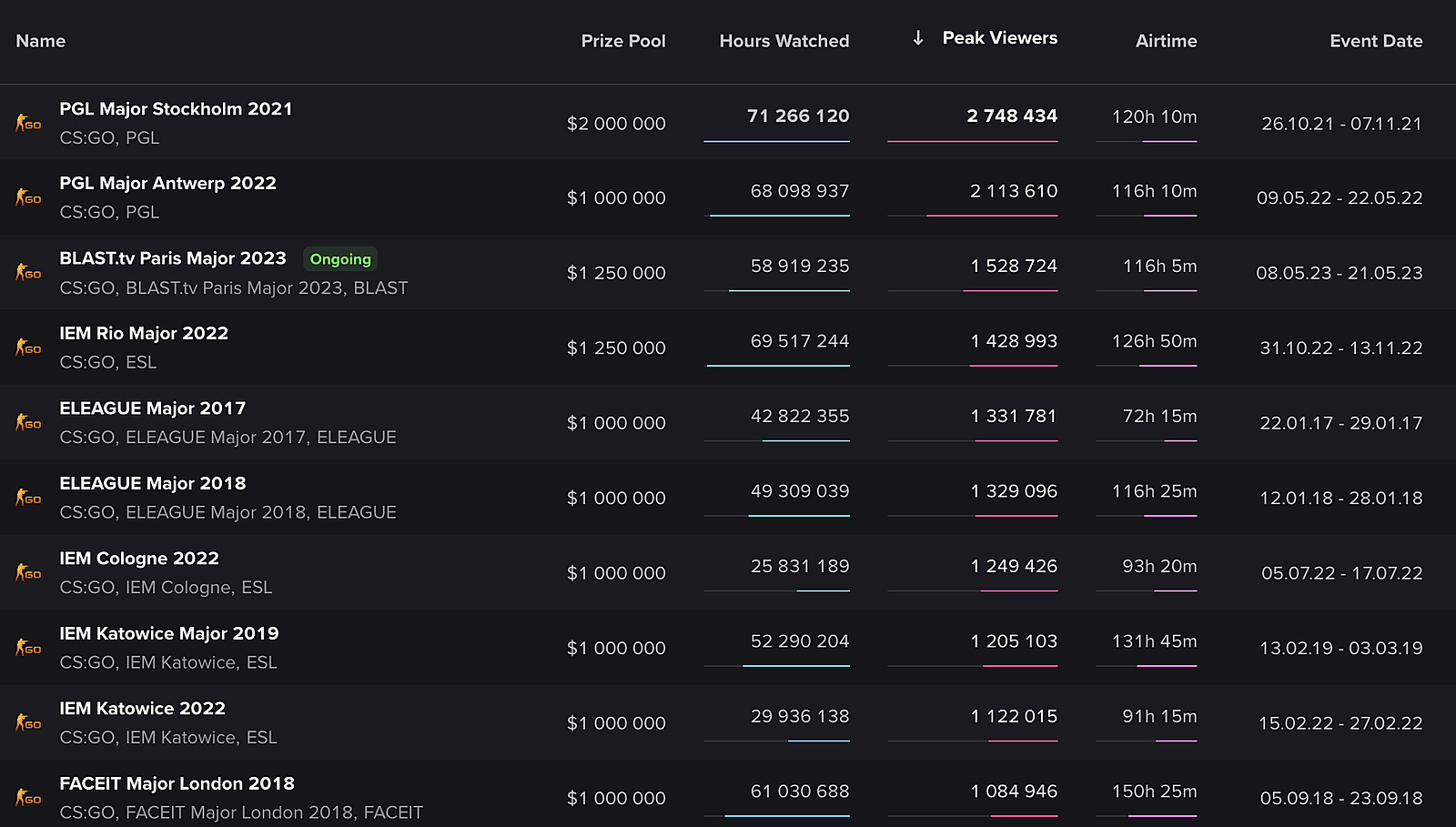Open FACEIT Major London 2018 event
Viewport: 1456px width, 827px height.
[x=177, y=784]
